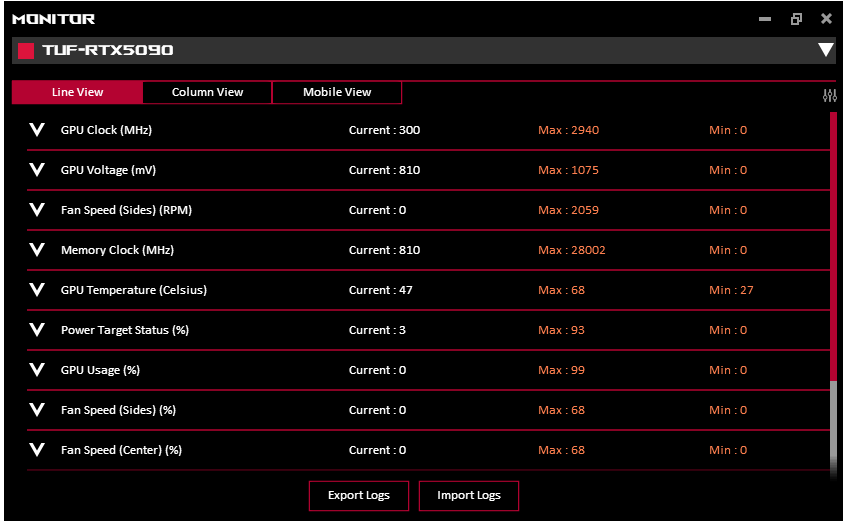Click the Fan Speed (Sides) (RPM) label
The width and height of the screenshot is (843, 522).
click(126, 210)
